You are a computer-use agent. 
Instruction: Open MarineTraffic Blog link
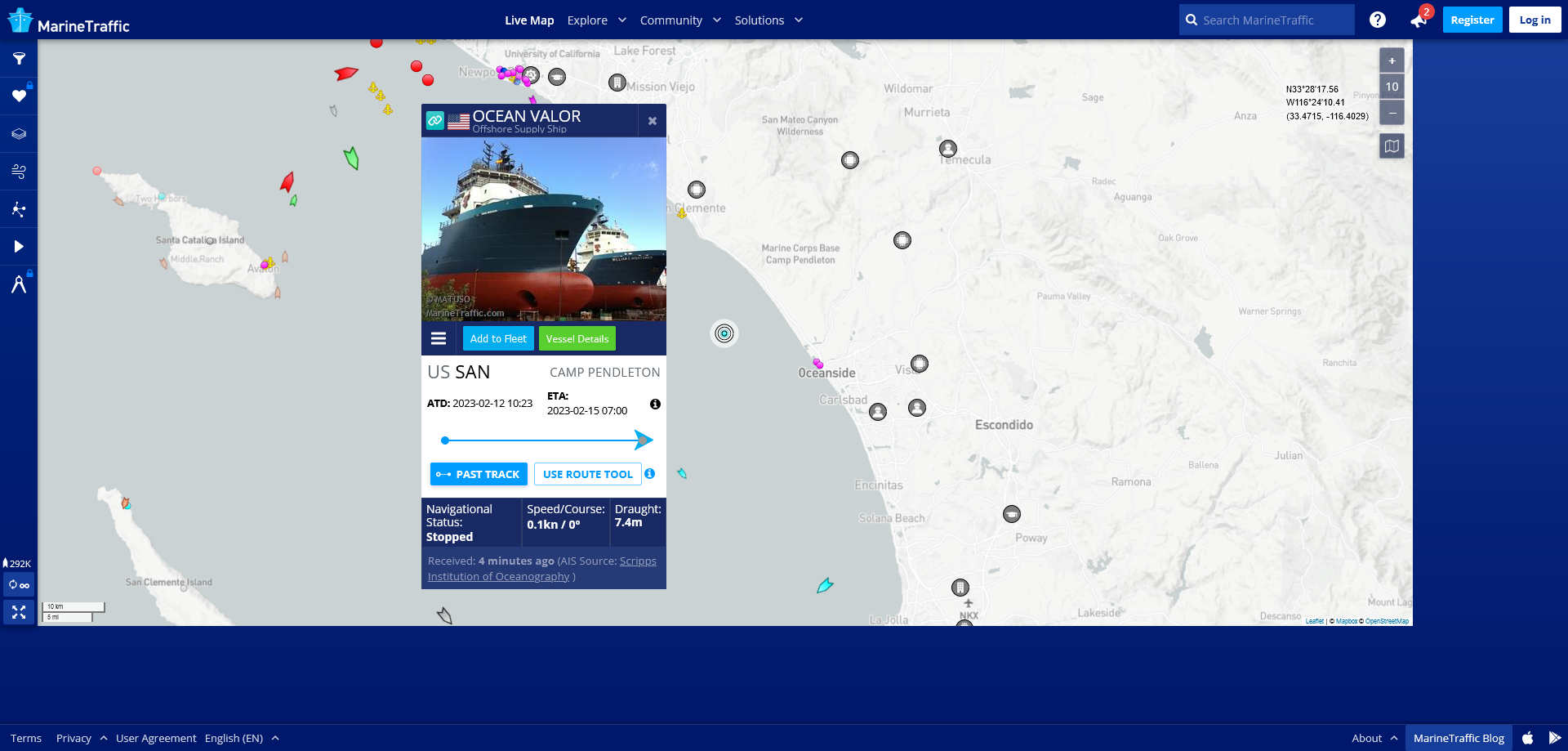(x=1459, y=738)
